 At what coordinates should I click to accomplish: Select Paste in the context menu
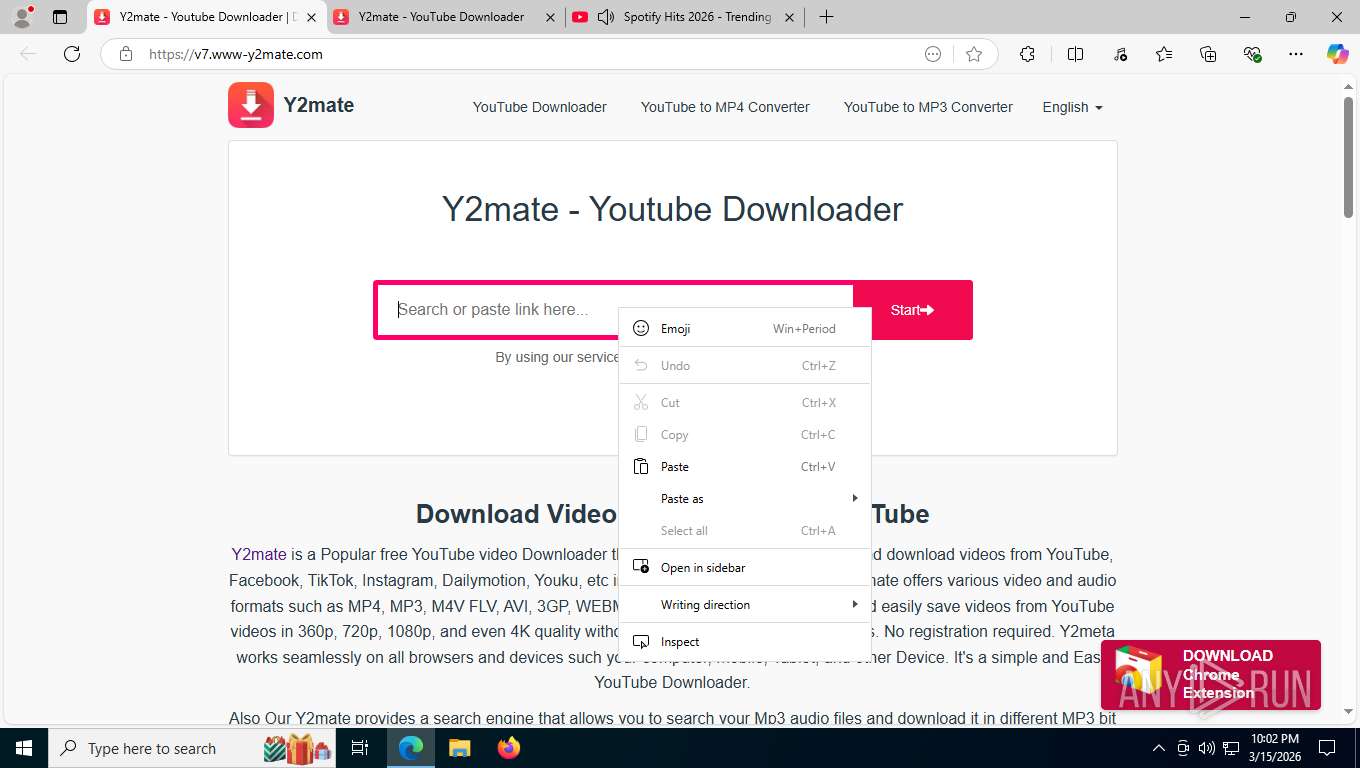point(745,466)
